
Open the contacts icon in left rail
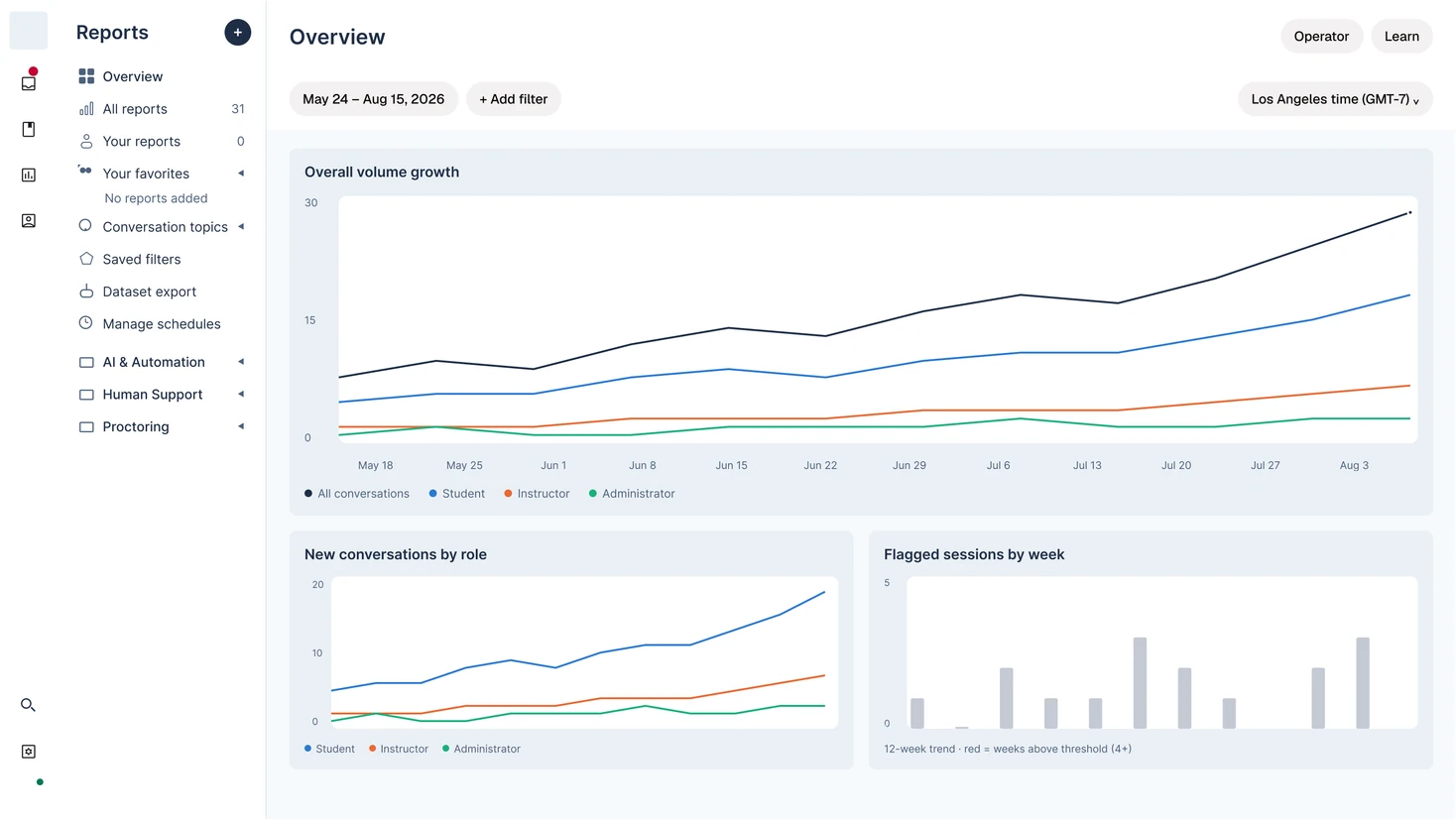(x=29, y=220)
